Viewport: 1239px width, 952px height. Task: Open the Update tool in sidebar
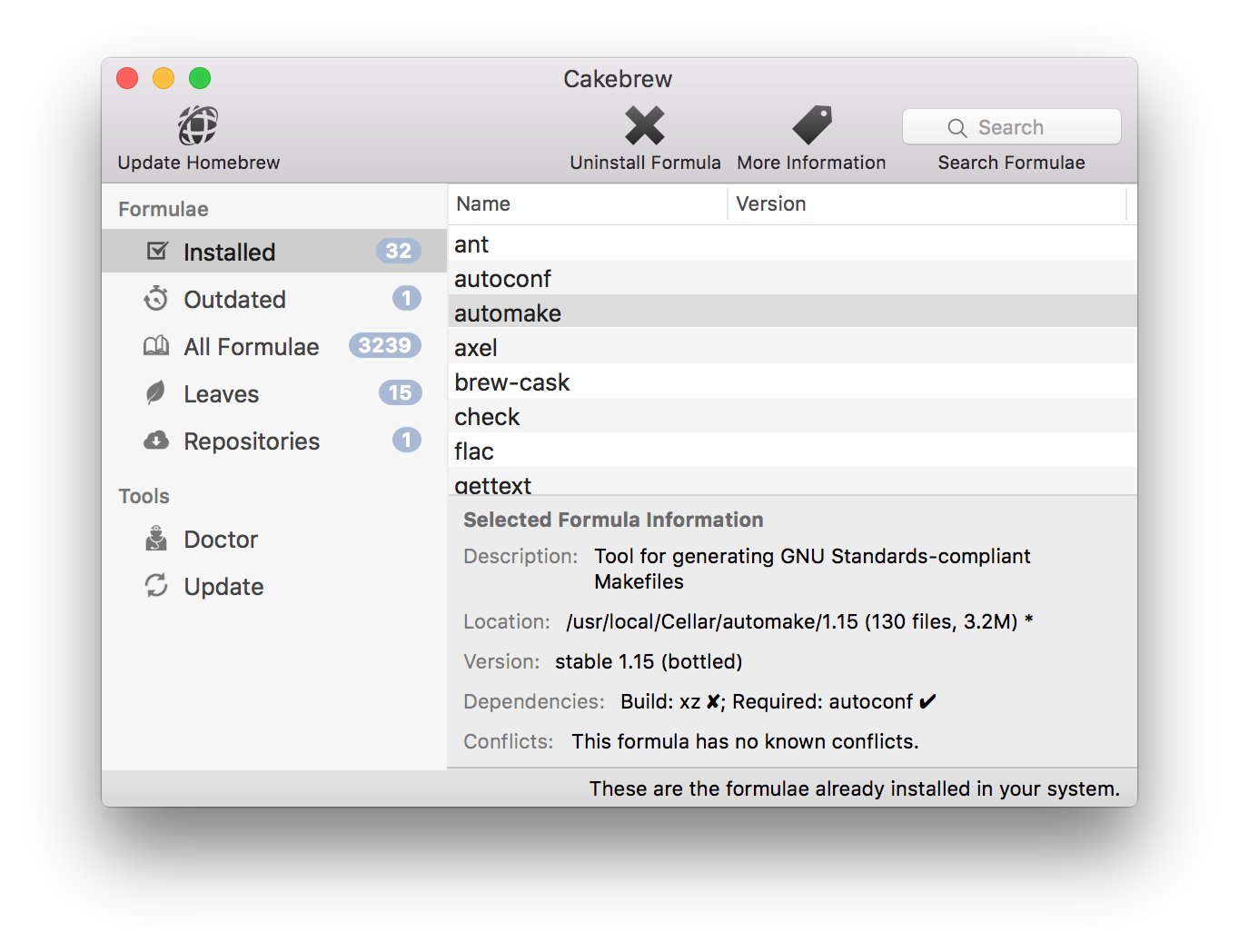[x=274, y=586]
